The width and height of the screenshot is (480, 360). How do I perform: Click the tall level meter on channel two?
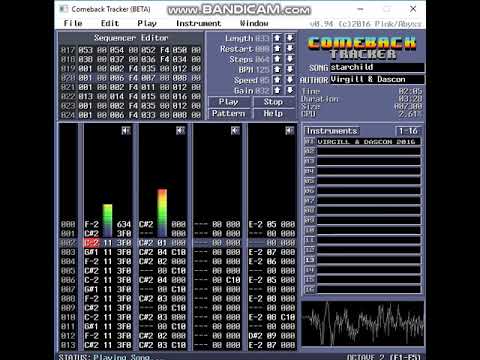162,213
